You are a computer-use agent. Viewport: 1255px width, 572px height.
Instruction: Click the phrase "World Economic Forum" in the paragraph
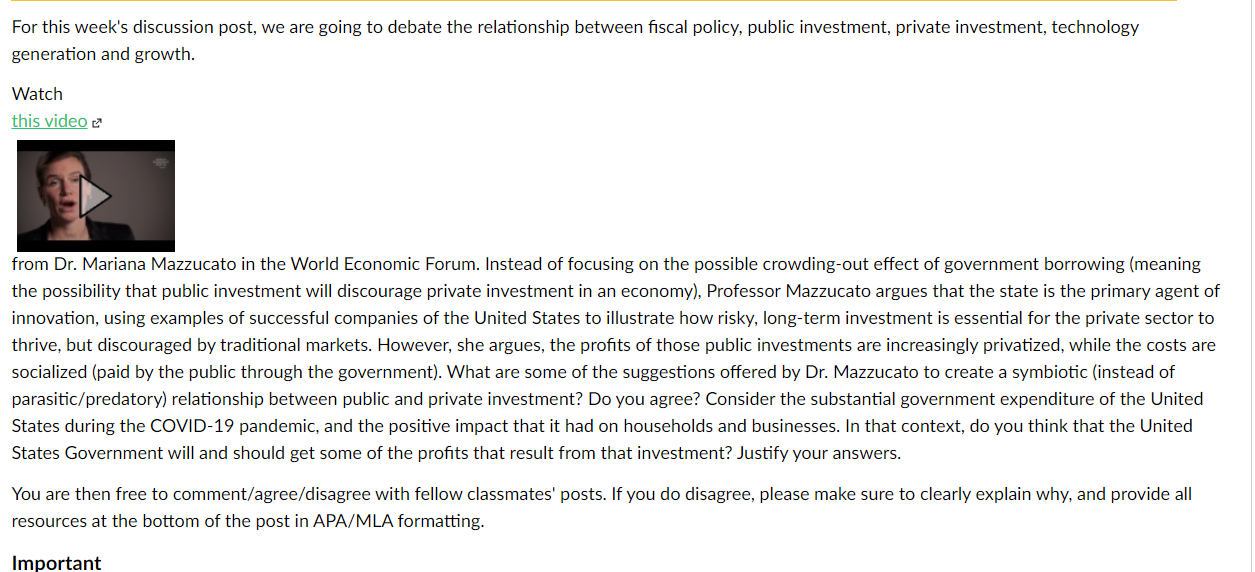click(x=386, y=265)
